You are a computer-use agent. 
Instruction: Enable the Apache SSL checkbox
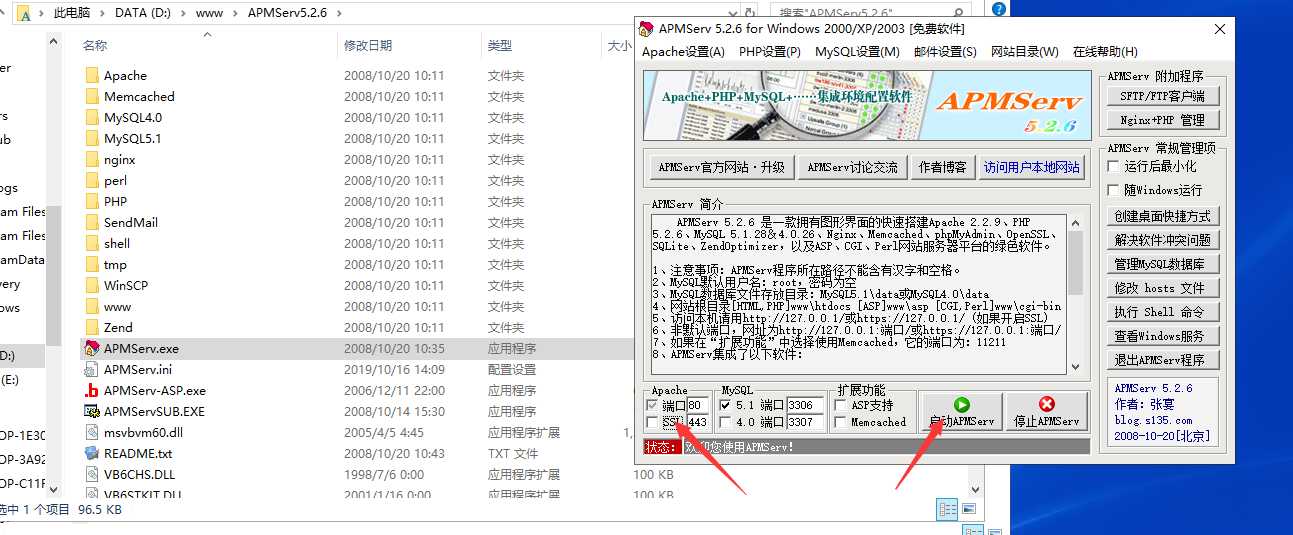click(653, 422)
